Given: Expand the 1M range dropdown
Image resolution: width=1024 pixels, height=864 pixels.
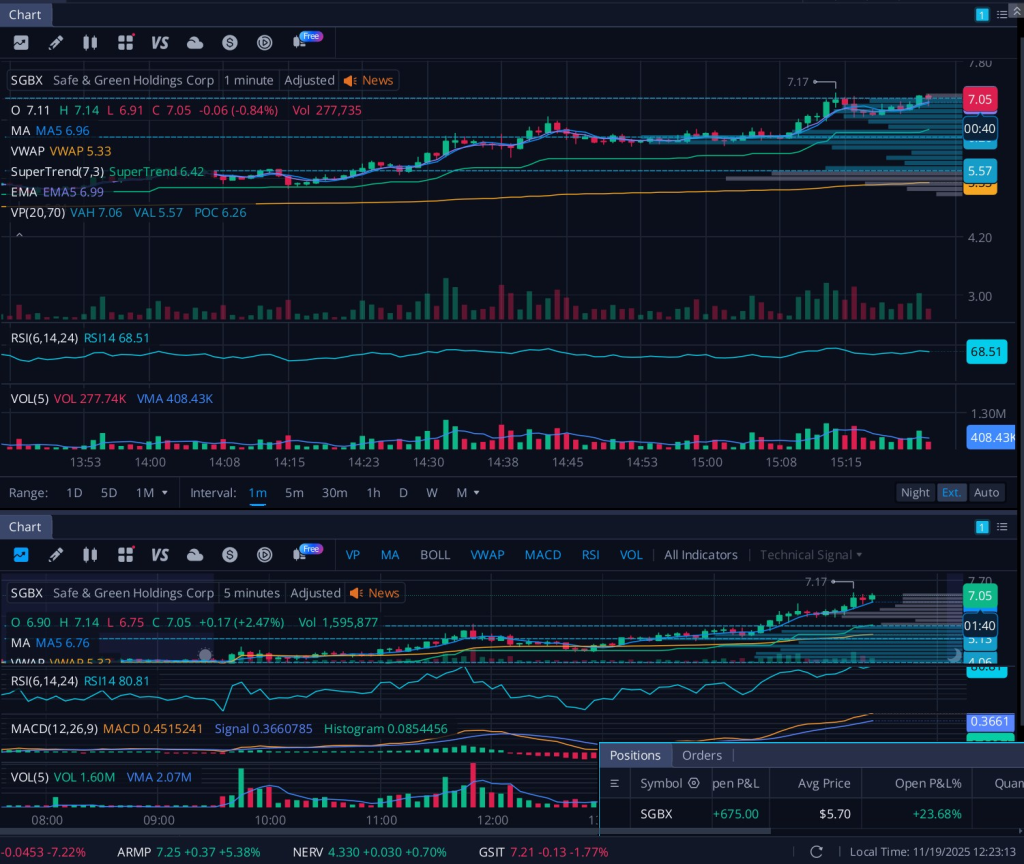Looking at the screenshot, I should 151,492.
